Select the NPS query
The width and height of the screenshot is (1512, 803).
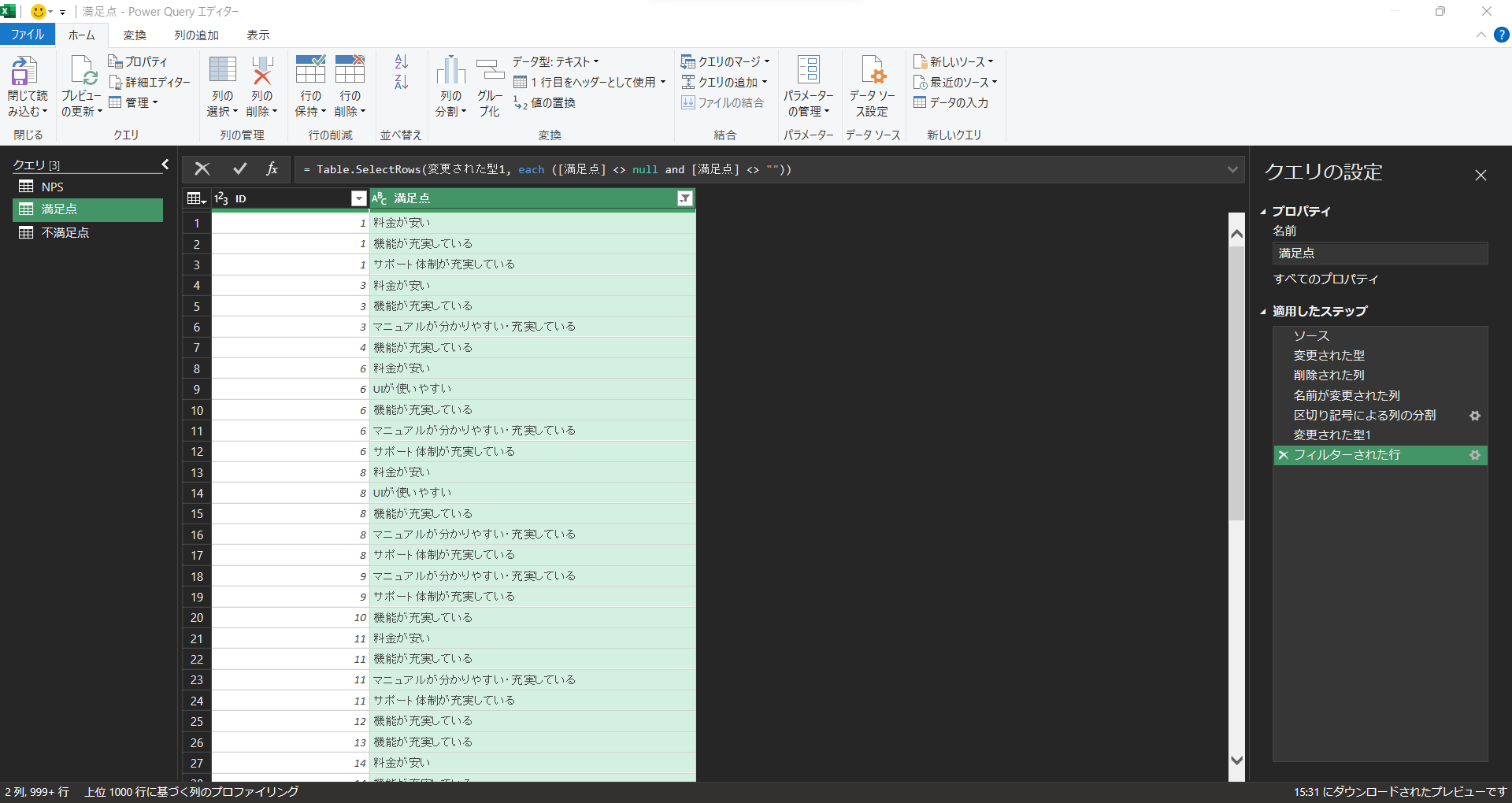tap(87, 187)
